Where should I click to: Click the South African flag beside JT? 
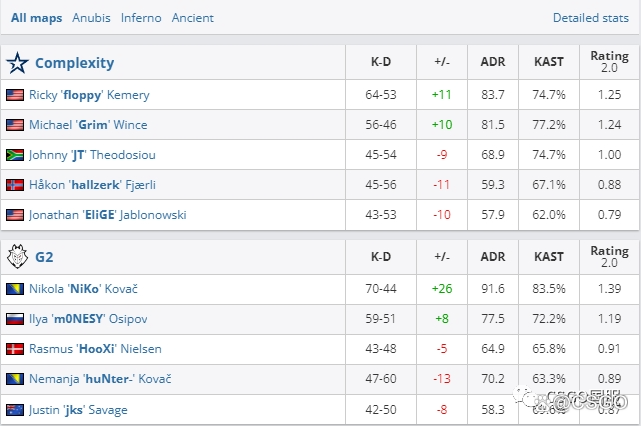tap(15, 155)
